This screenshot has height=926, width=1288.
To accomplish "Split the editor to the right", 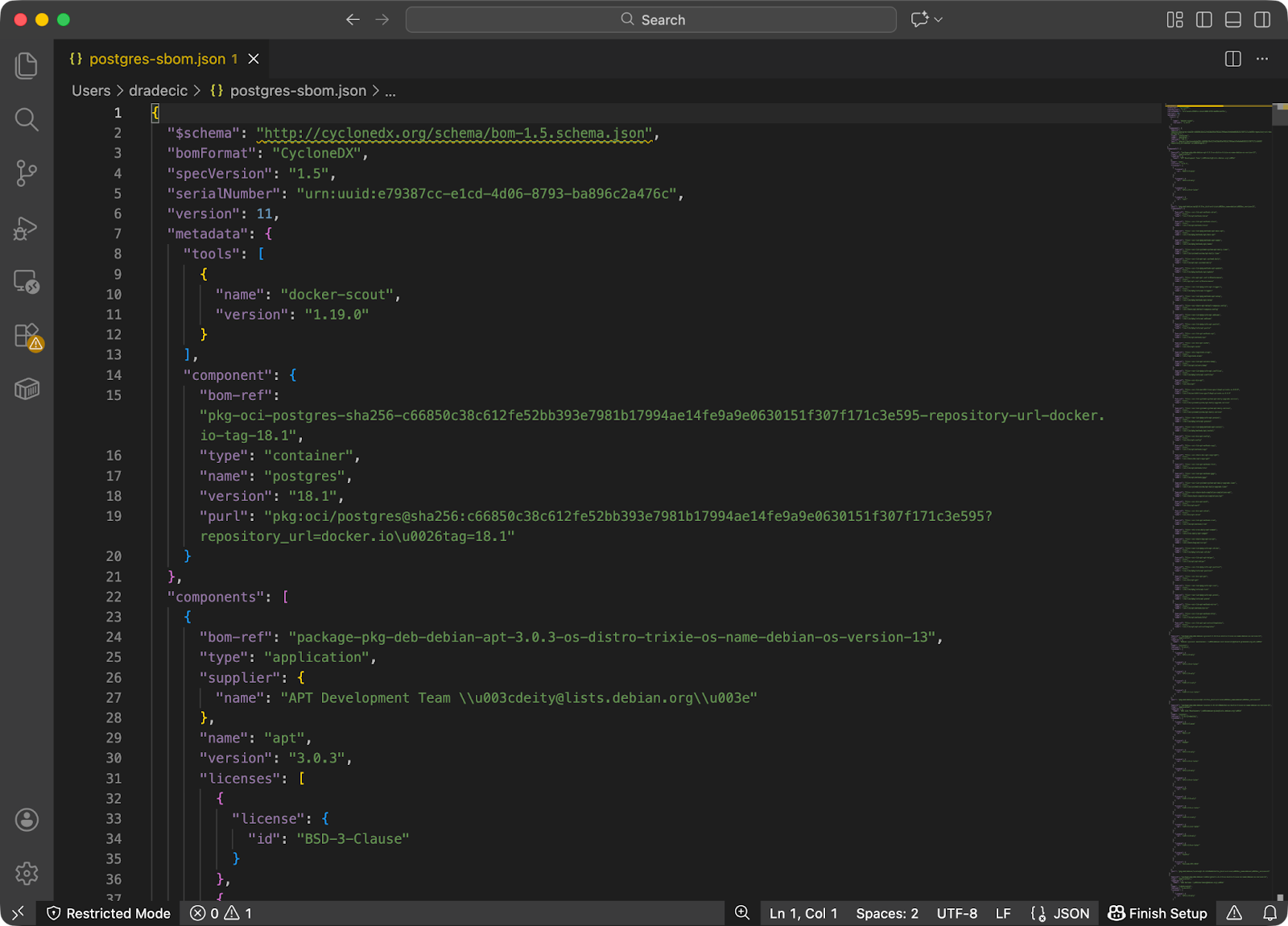I will 1233,59.
